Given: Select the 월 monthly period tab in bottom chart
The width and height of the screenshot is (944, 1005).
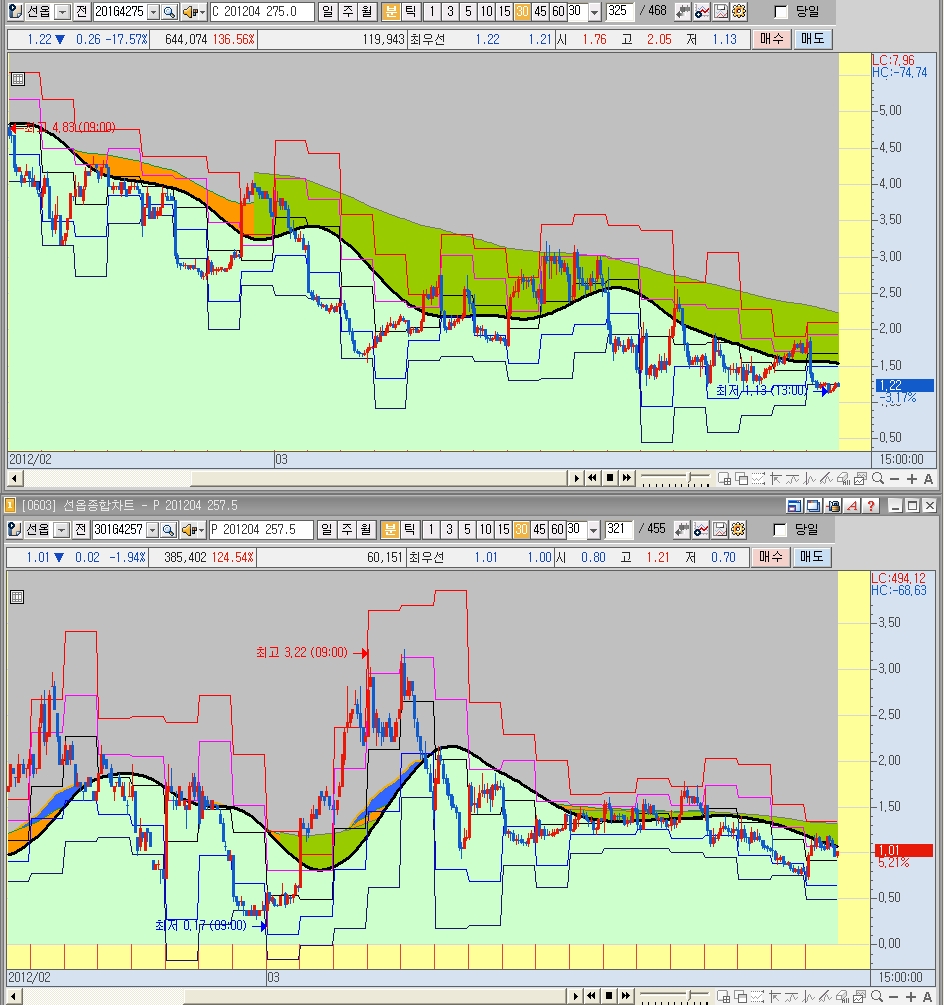Looking at the screenshot, I should point(366,529).
